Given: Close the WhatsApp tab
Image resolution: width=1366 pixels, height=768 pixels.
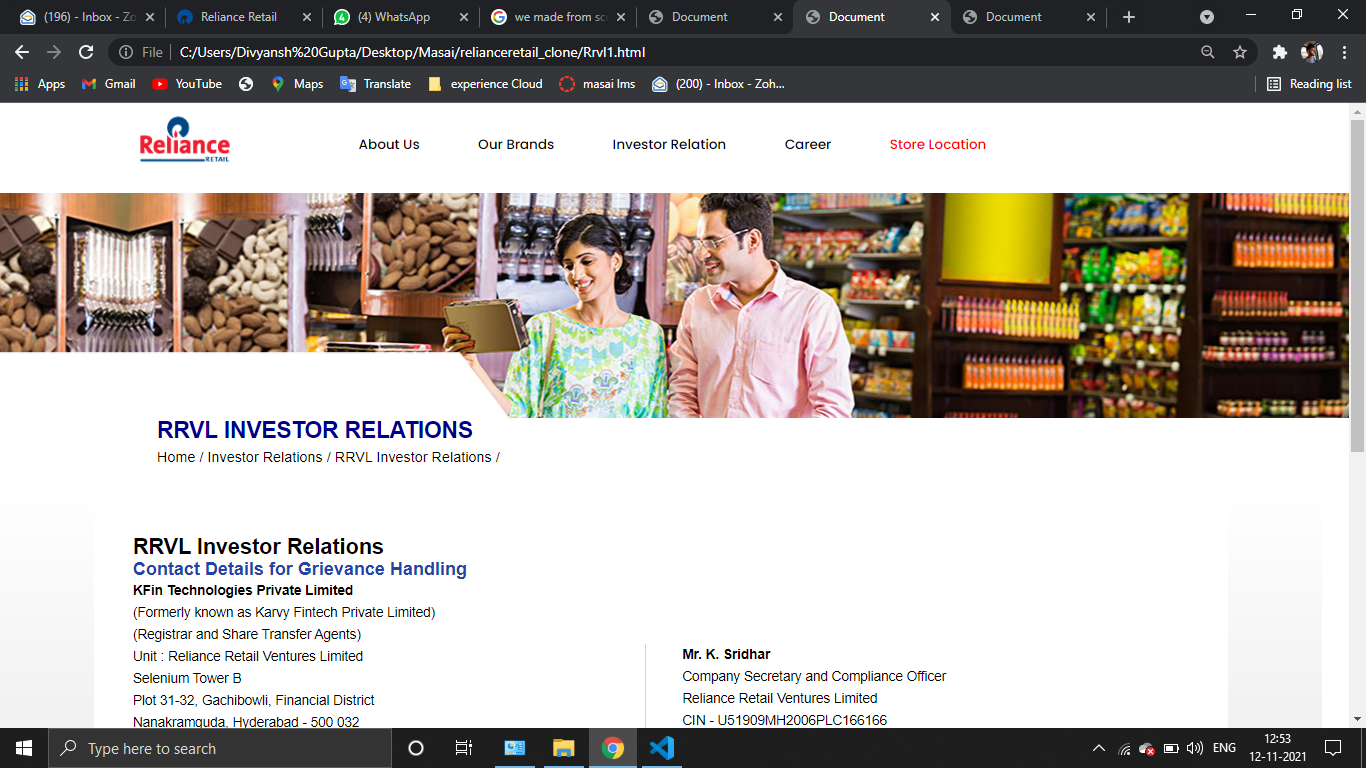Looking at the screenshot, I should pyautogui.click(x=463, y=17).
